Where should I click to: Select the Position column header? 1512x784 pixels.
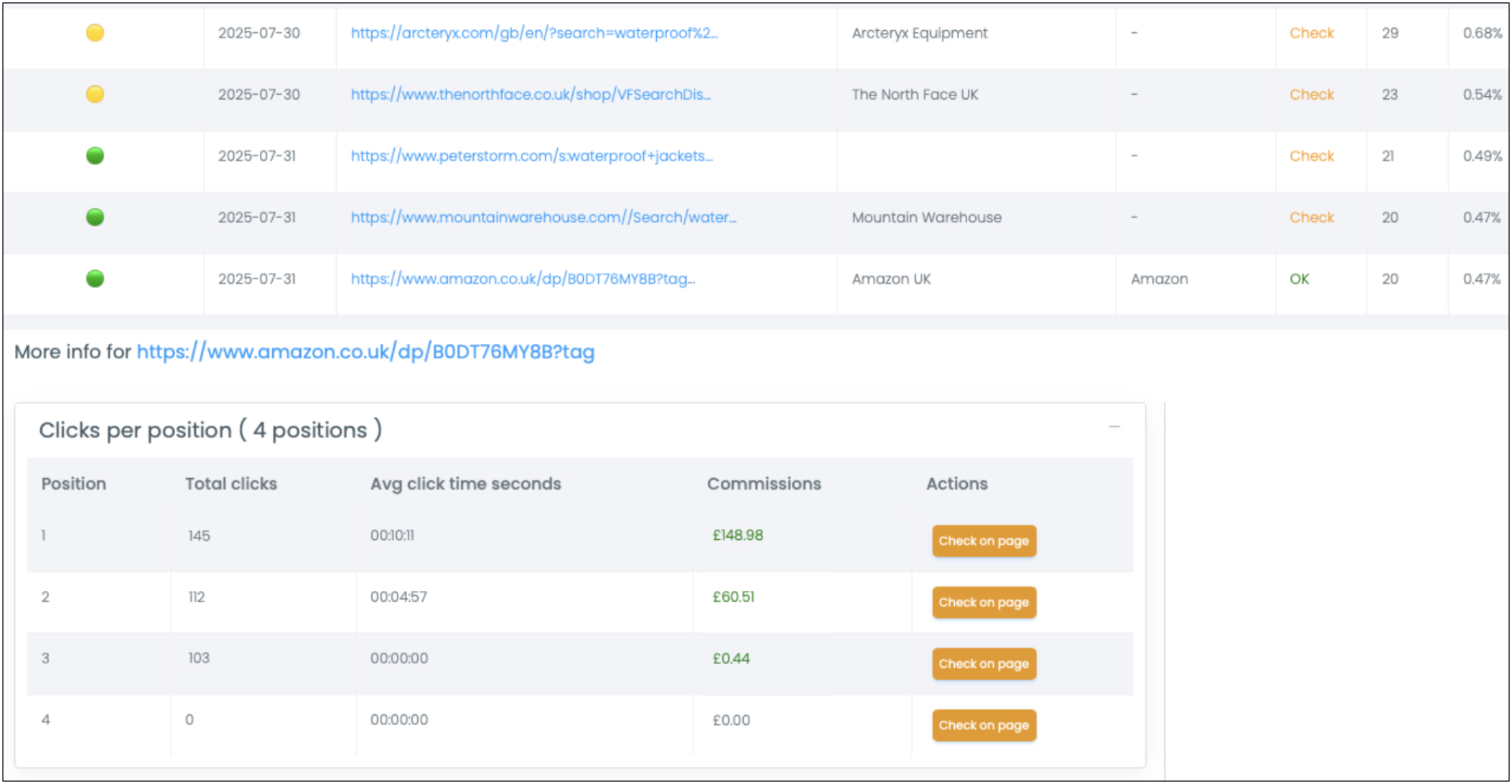[x=73, y=484]
